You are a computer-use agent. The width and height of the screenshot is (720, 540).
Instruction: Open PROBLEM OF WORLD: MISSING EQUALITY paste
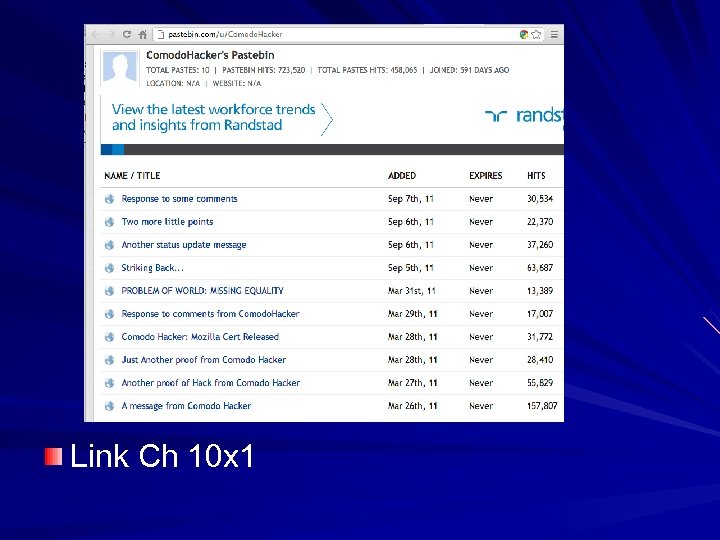[202, 291]
